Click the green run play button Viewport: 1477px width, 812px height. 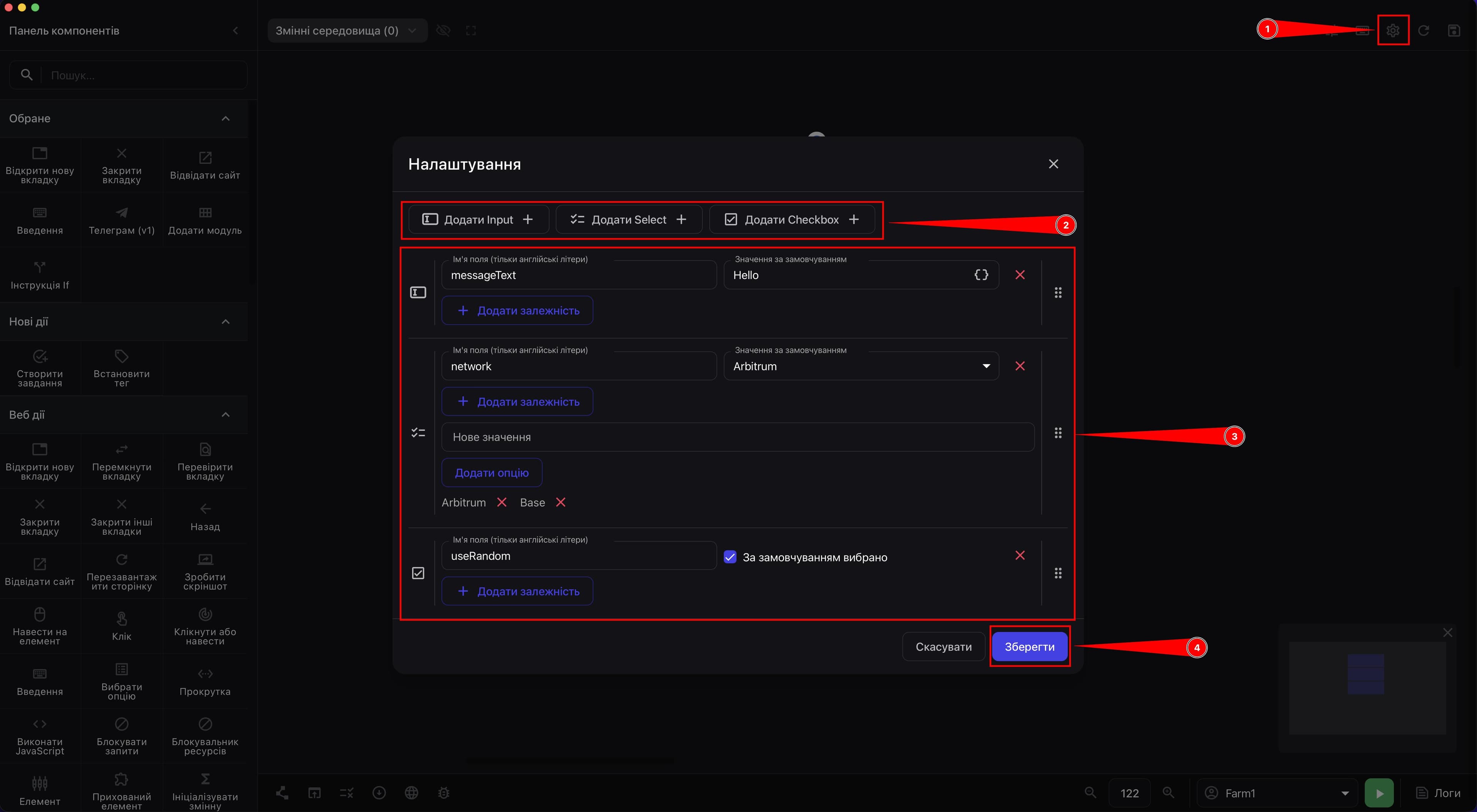point(1379,793)
